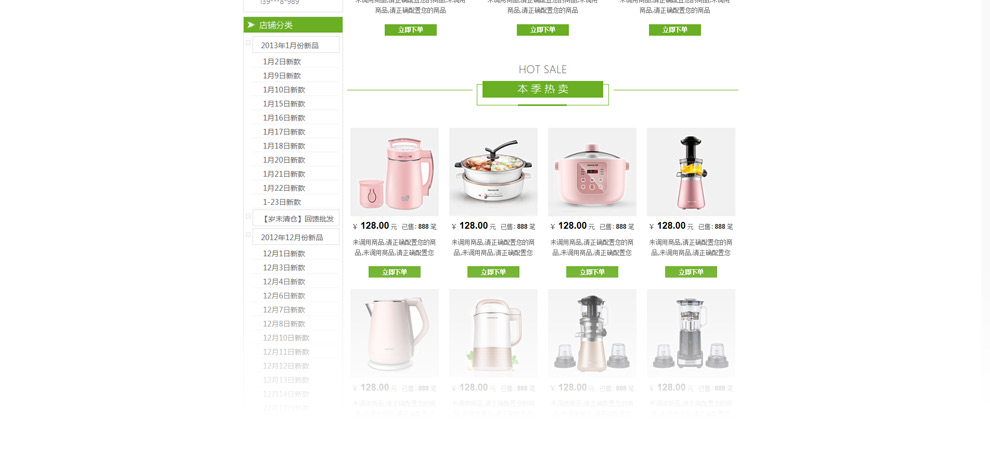990x462 pixels.
Task: Collapse the 2012年12月份新品 category expander
Action: point(248,235)
